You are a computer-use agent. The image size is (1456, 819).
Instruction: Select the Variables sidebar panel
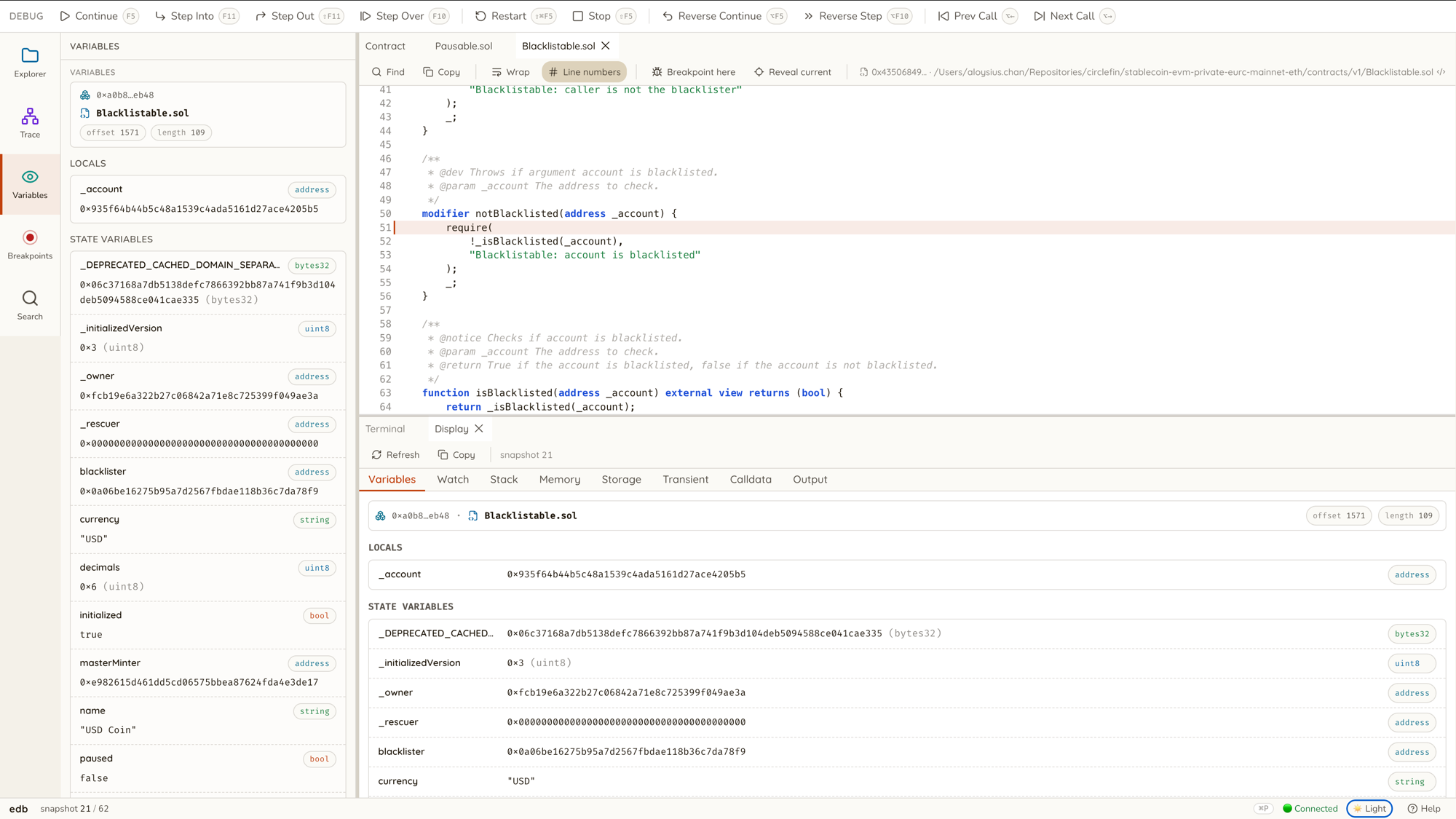pyautogui.click(x=30, y=184)
